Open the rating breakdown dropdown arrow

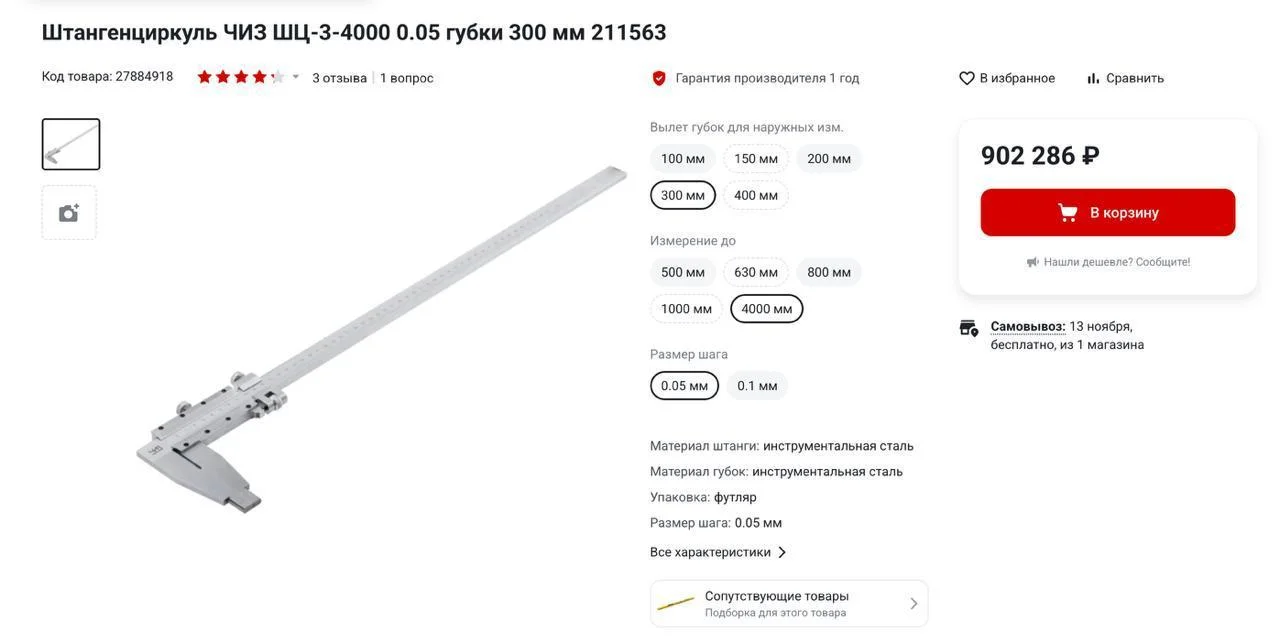pyautogui.click(x=296, y=77)
